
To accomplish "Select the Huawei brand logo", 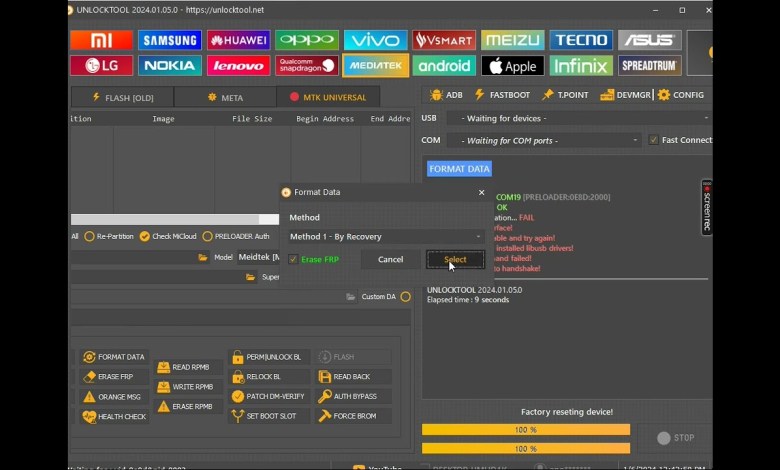I will tap(238, 40).
